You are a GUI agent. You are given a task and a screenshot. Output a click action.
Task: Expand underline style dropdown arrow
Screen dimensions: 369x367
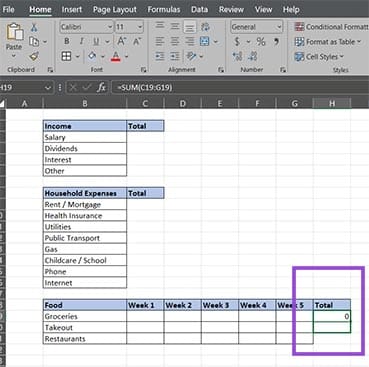pos(107,42)
